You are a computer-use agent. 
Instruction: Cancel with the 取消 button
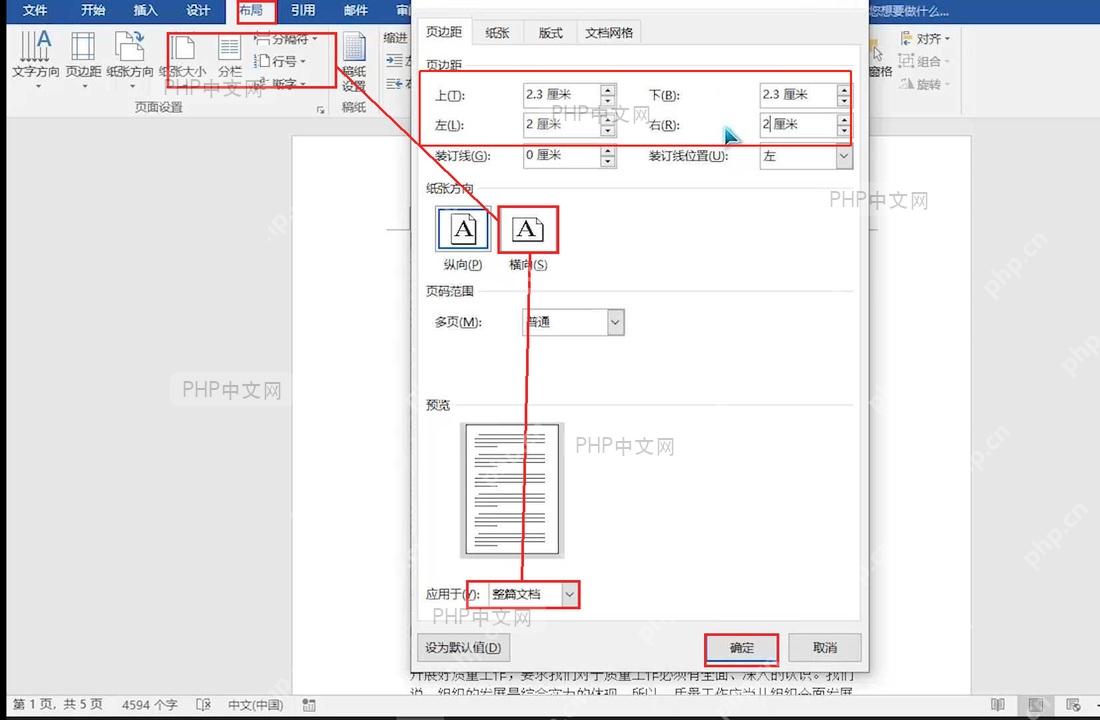click(x=825, y=648)
